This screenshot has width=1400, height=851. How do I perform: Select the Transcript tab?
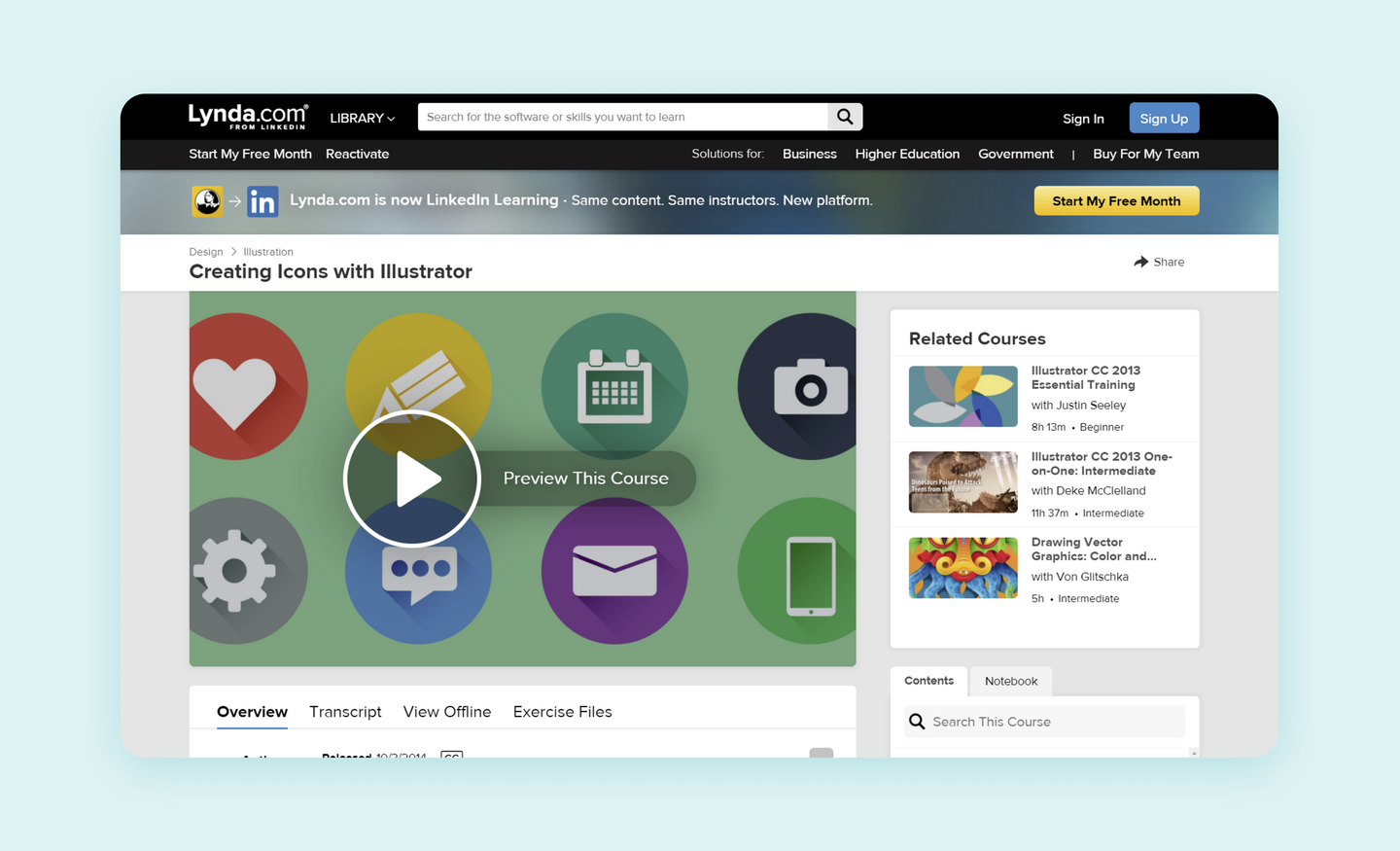point(345,712)
